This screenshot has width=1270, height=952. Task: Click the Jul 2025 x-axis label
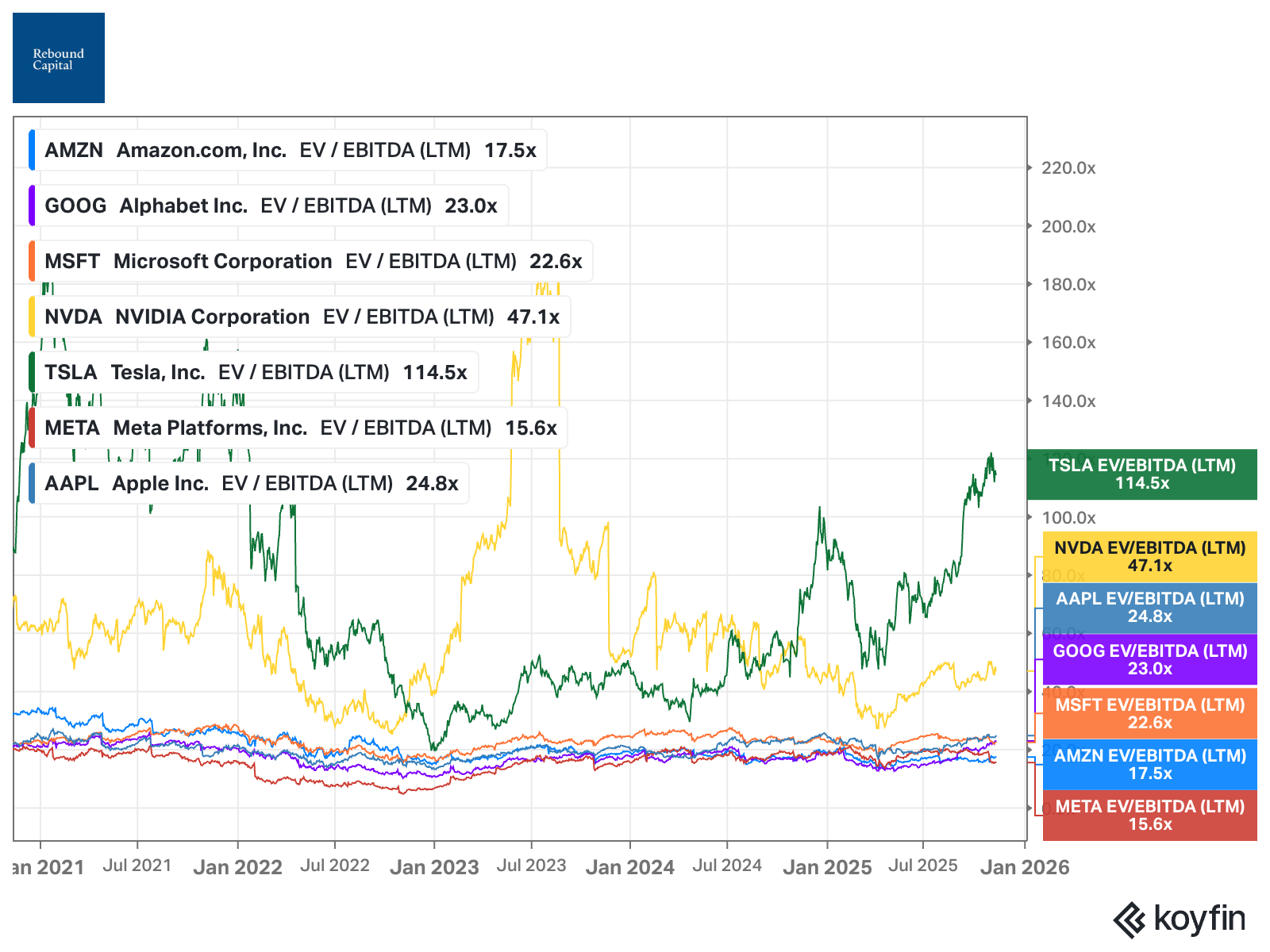click(x=923, y=866)
